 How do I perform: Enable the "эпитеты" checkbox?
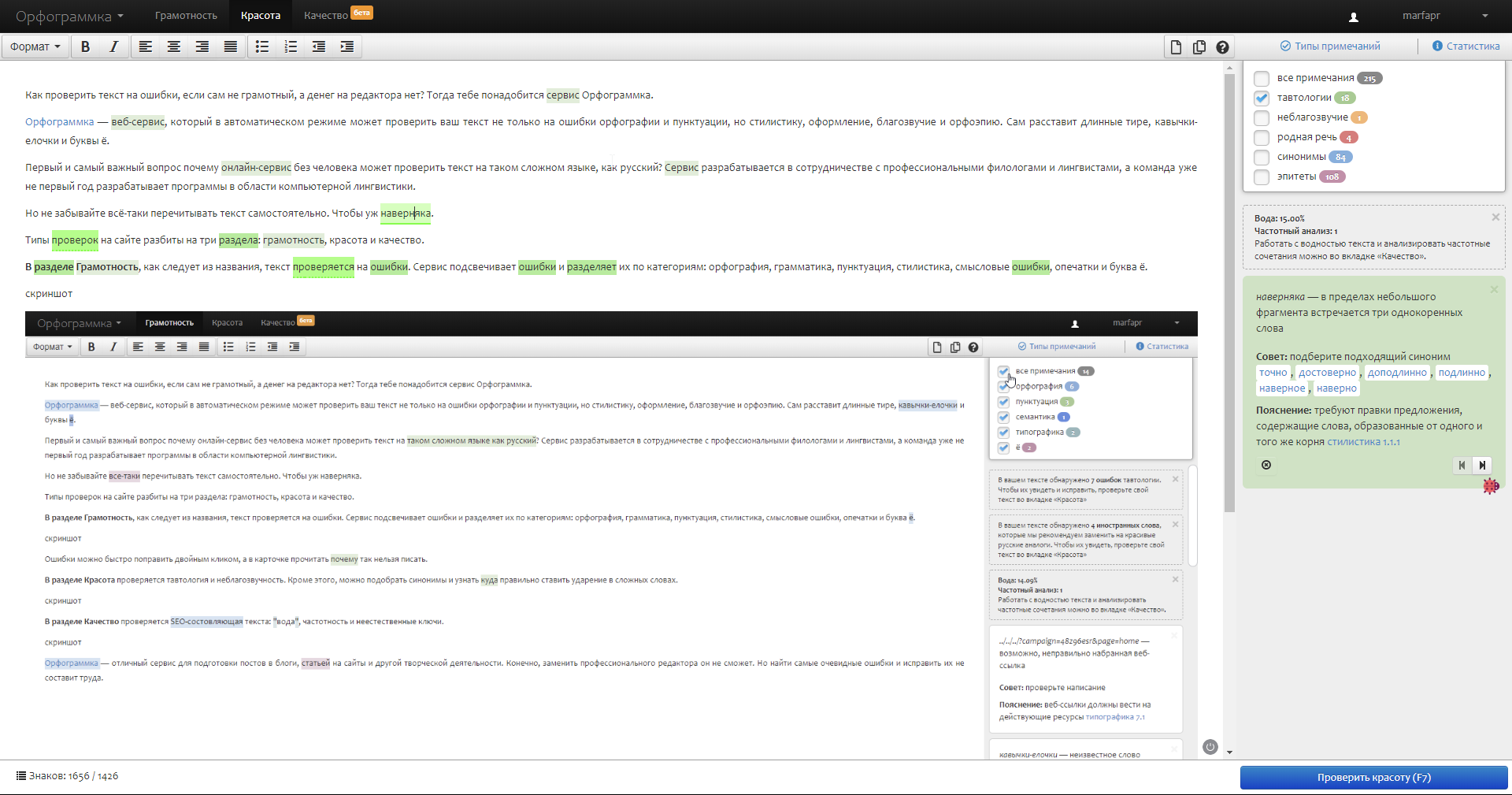(x=1262, y=176)
